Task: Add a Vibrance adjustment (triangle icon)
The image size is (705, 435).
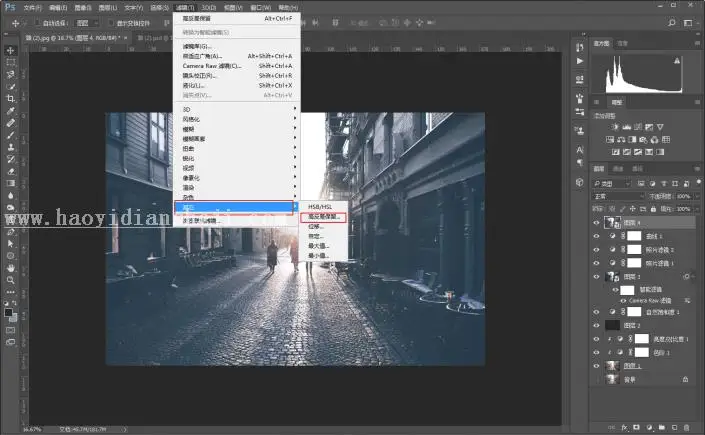Action: [x=660, y=127]
